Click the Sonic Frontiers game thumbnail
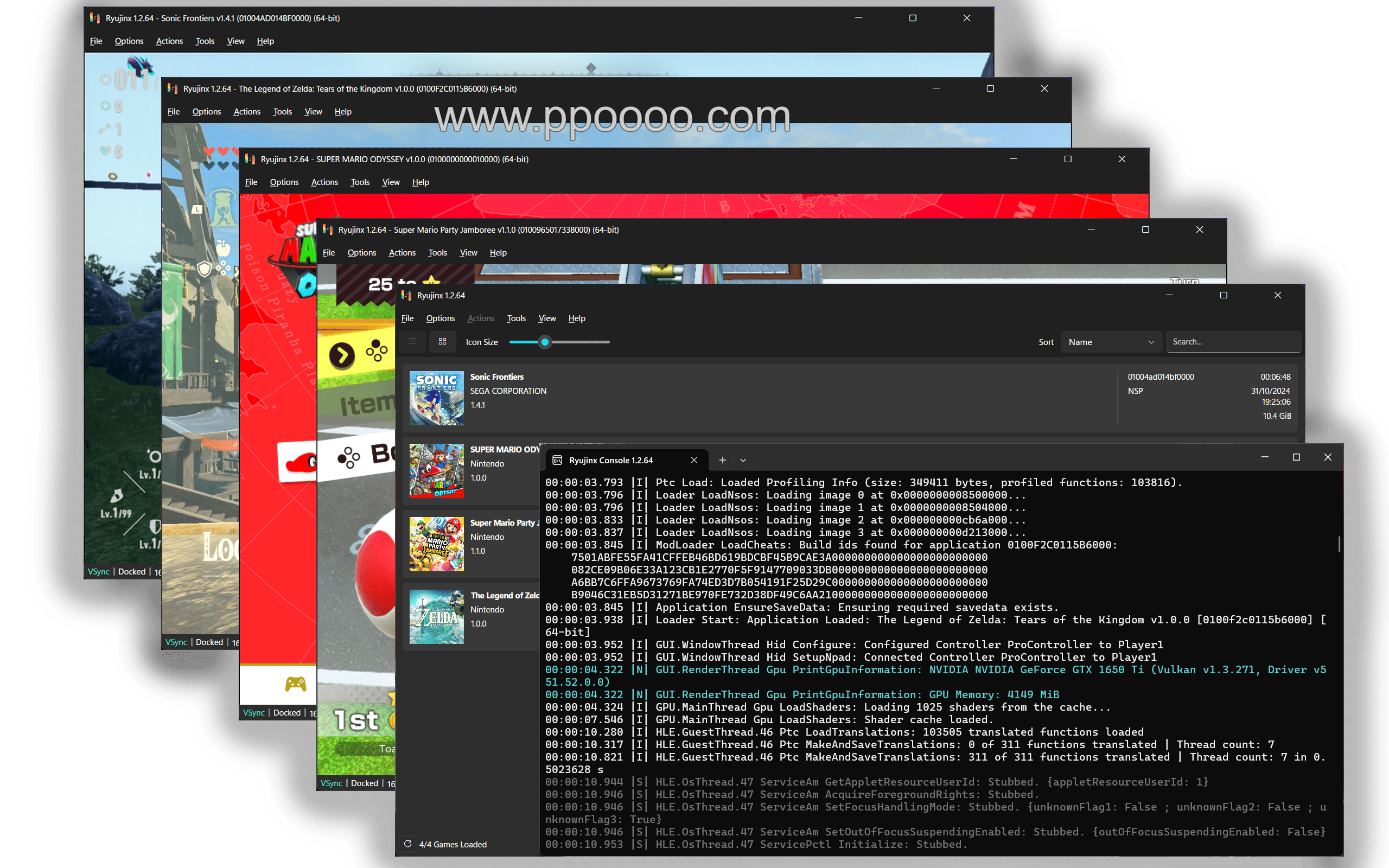Image resolution: width=1389 pixels, height=868 pixels. point(436,395)
